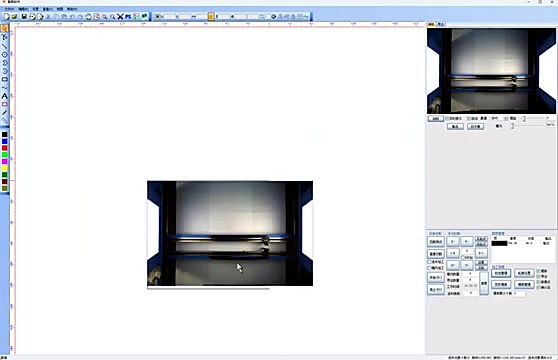The width and height of the screenshot is (558, 360).
Task: Adjust the upper camera slider handle
Action: click(523, 118)
